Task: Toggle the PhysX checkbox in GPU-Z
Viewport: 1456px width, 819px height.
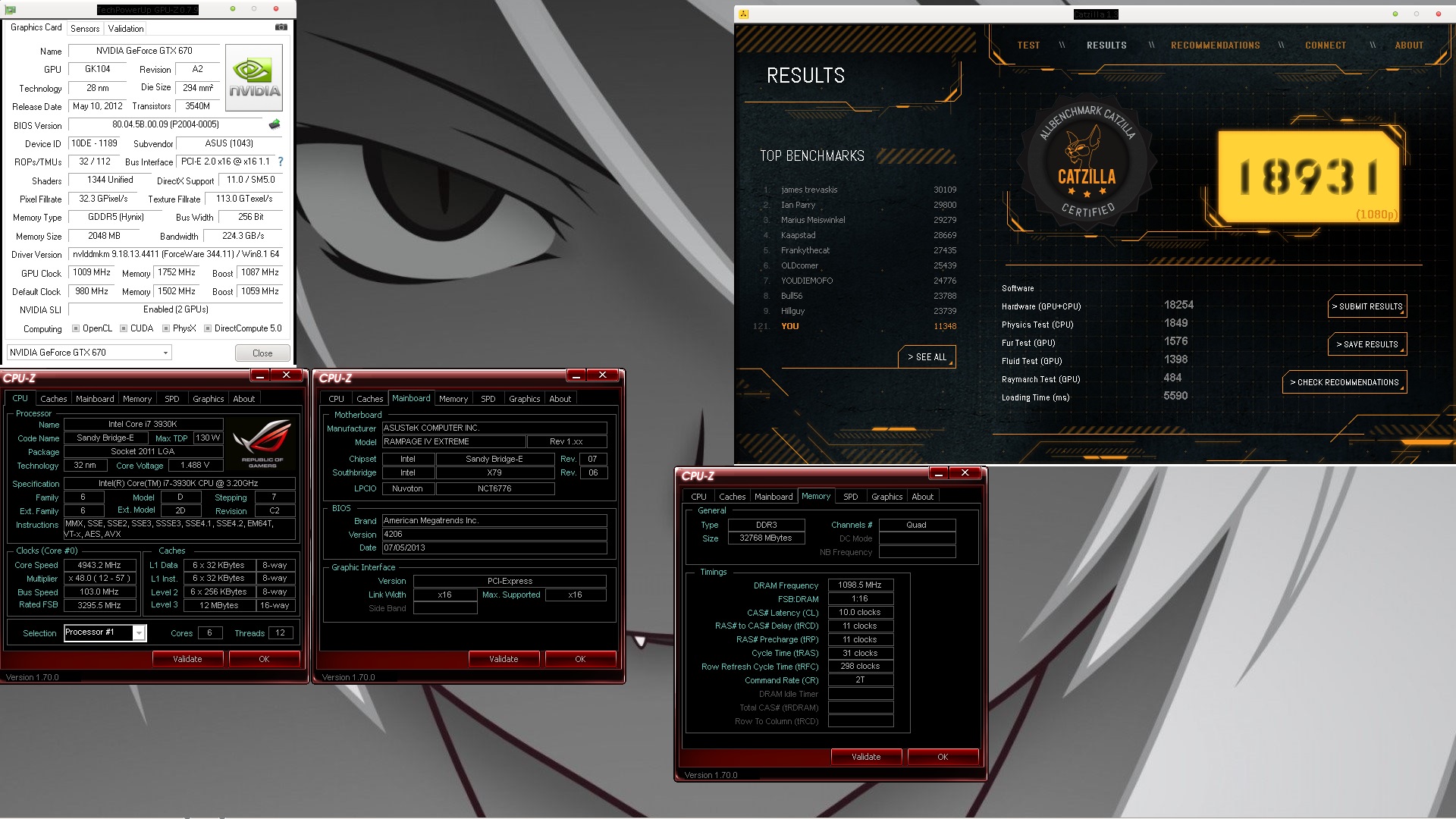Action: pos(166,328)
